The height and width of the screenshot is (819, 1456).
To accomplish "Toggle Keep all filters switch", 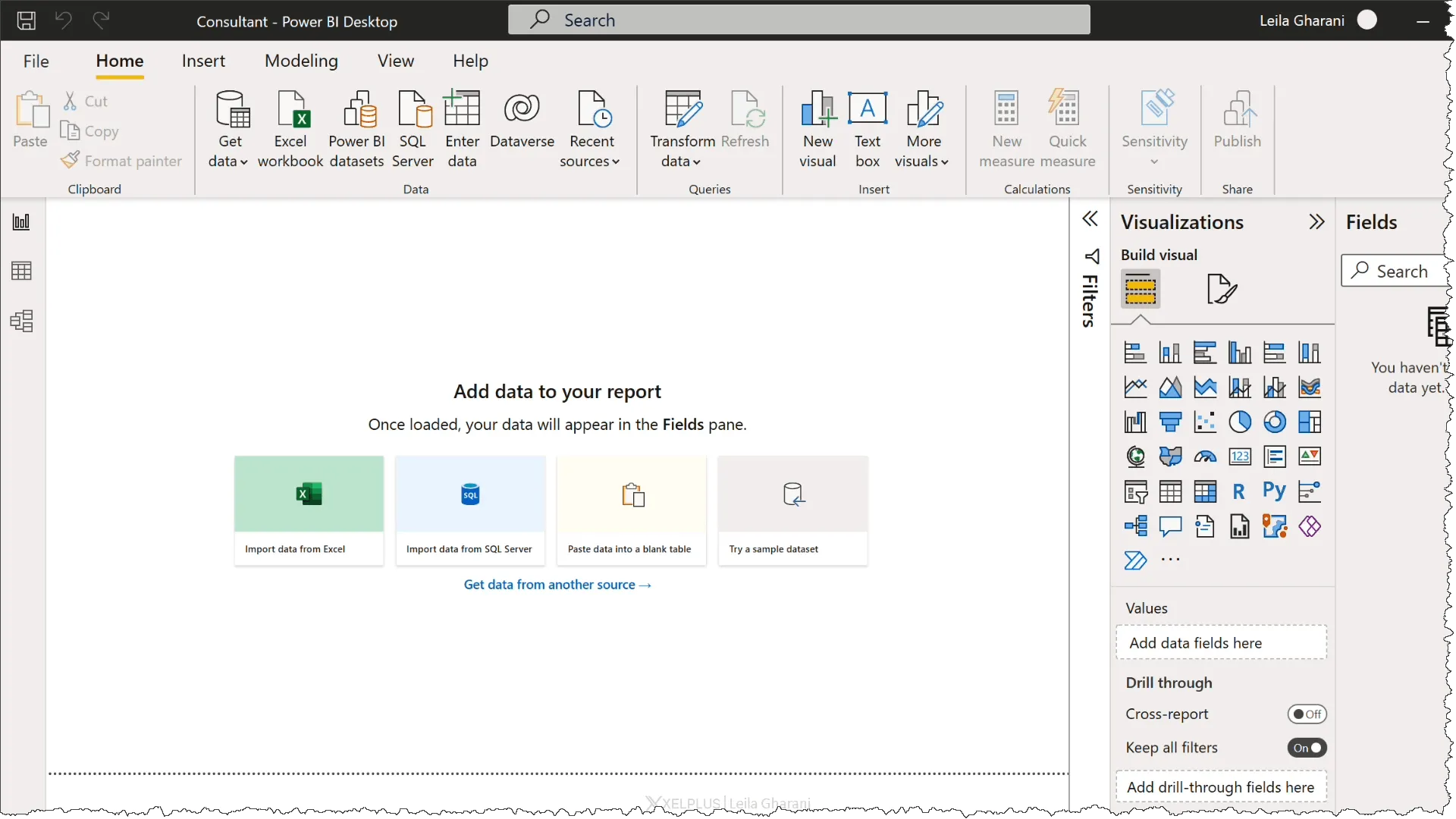I will (1307, 748).
